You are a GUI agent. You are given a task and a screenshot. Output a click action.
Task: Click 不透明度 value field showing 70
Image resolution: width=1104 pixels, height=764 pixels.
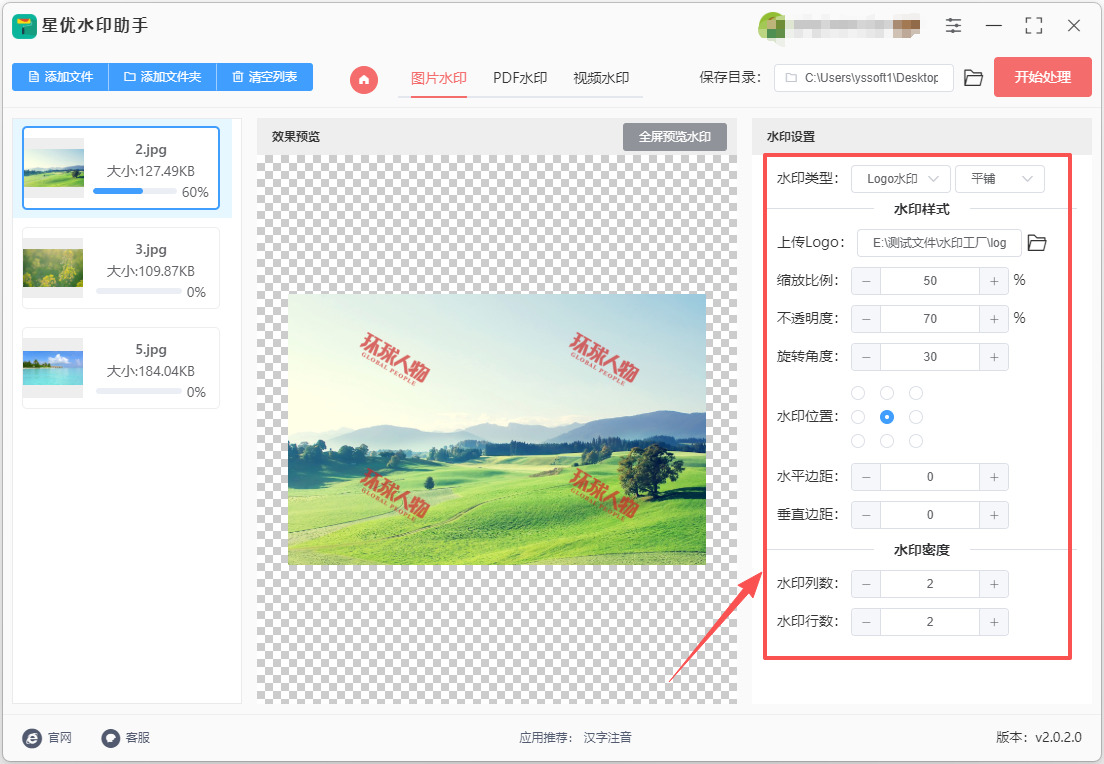[929, 319]
